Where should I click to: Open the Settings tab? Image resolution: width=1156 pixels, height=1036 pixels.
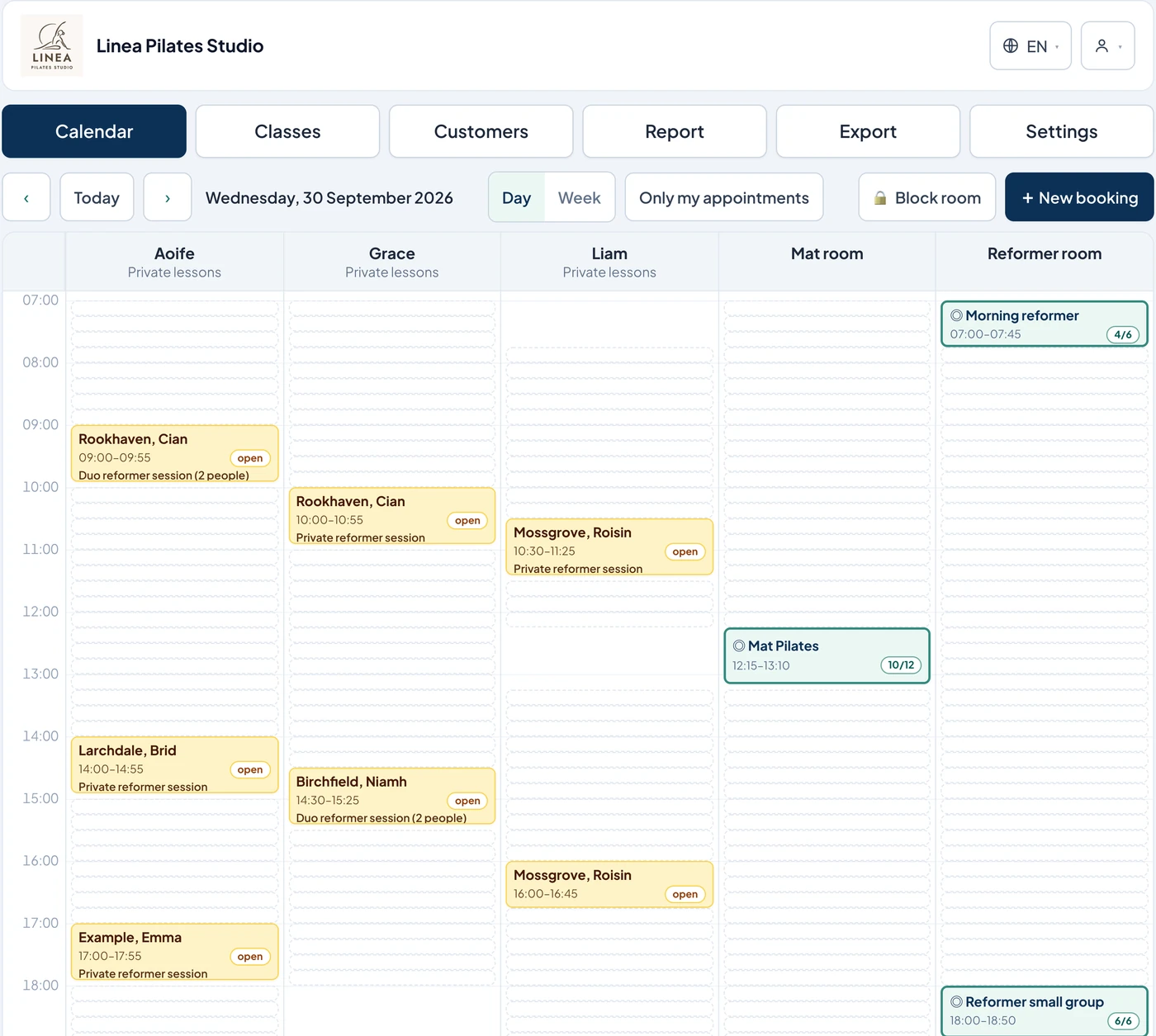click(1062, 131)
